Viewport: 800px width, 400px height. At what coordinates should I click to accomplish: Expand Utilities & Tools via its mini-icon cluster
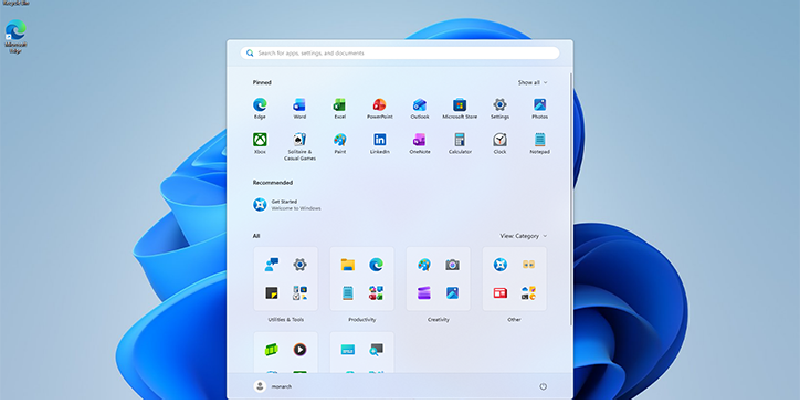[x=300, y=293]
